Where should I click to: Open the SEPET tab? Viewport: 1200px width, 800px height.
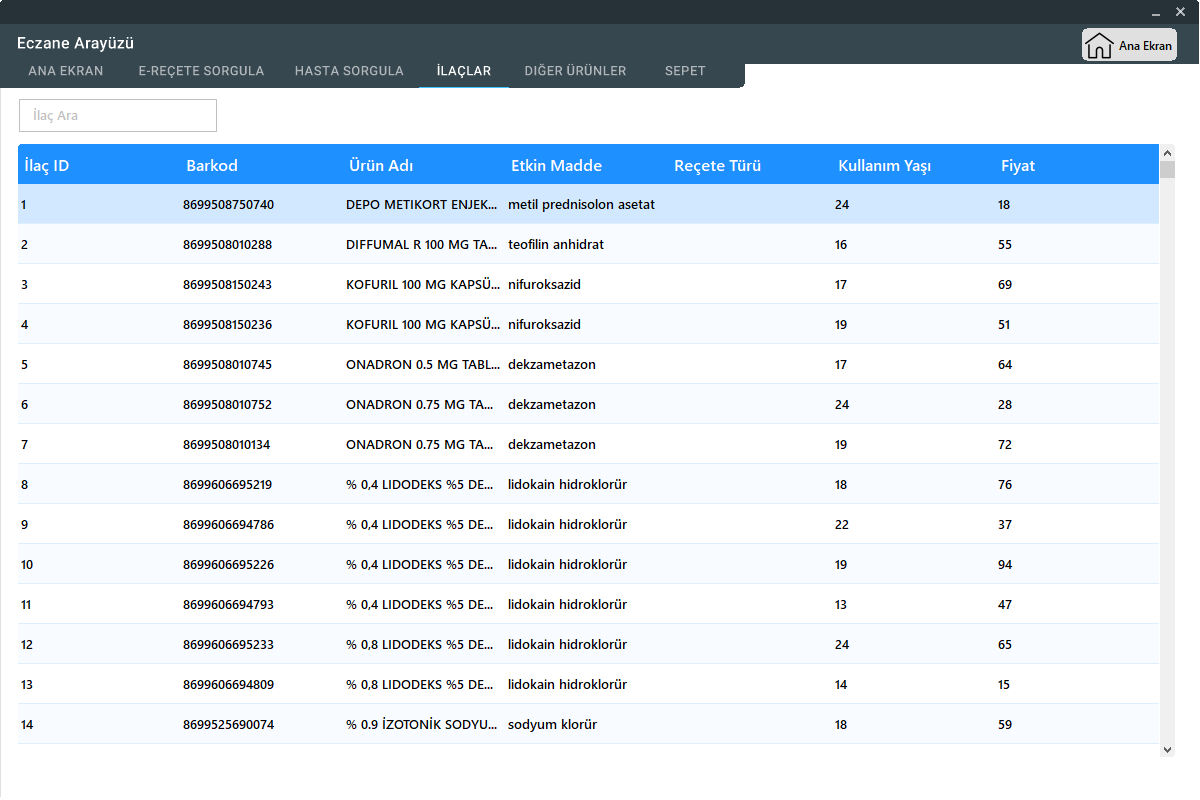(x=685, y=71)
